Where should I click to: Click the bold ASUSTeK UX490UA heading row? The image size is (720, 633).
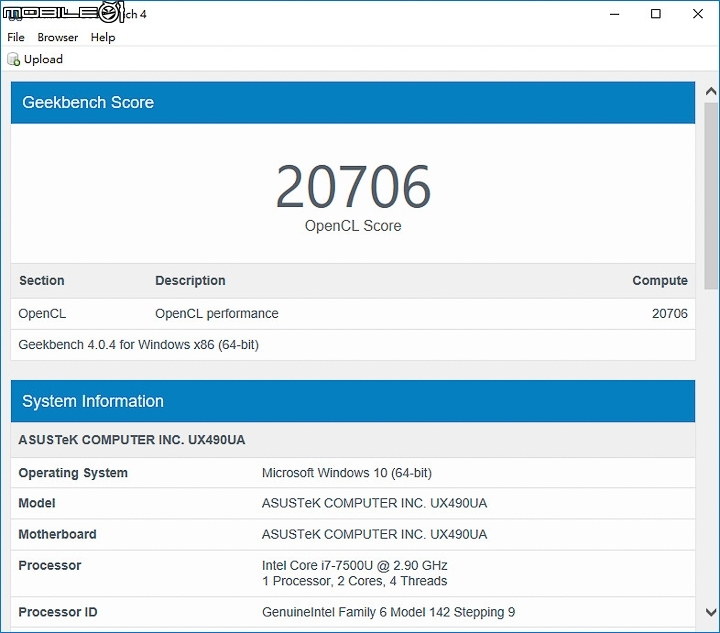pos(353,440)
